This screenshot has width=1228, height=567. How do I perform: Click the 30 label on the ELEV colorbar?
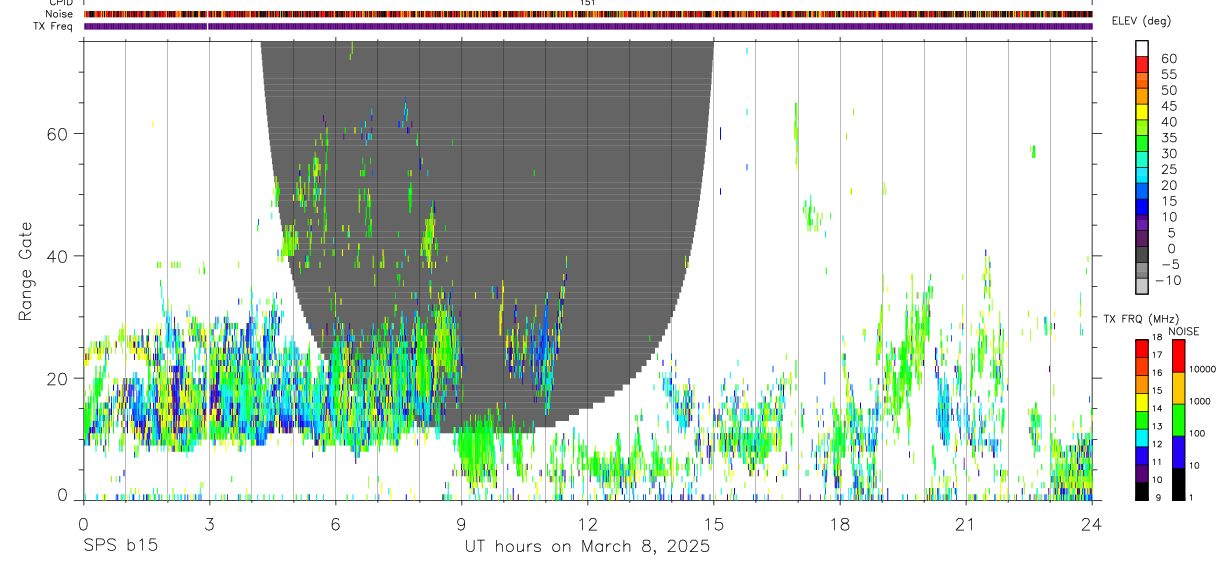click(1167, 153)
